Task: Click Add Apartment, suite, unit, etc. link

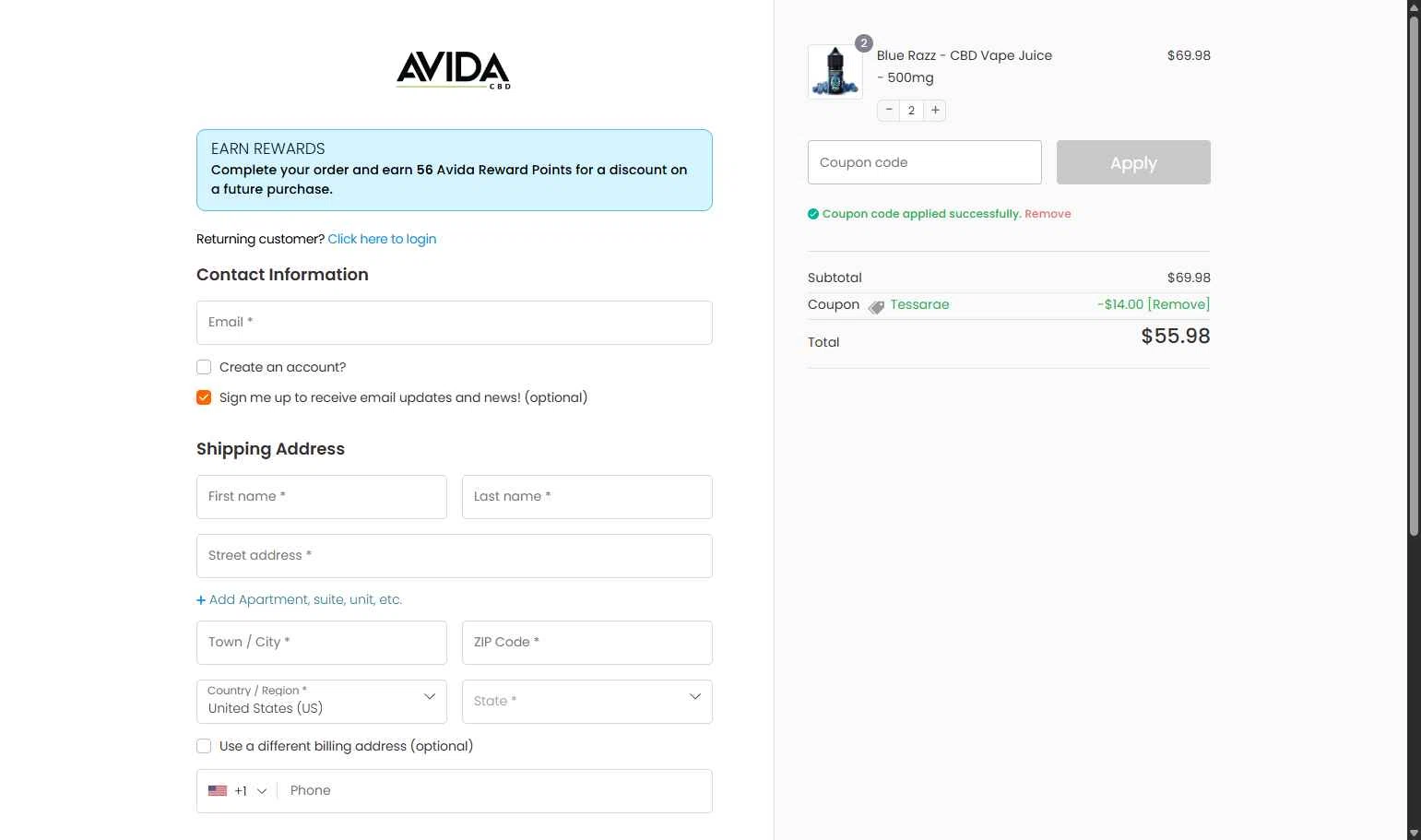Action: pos(300,599)
